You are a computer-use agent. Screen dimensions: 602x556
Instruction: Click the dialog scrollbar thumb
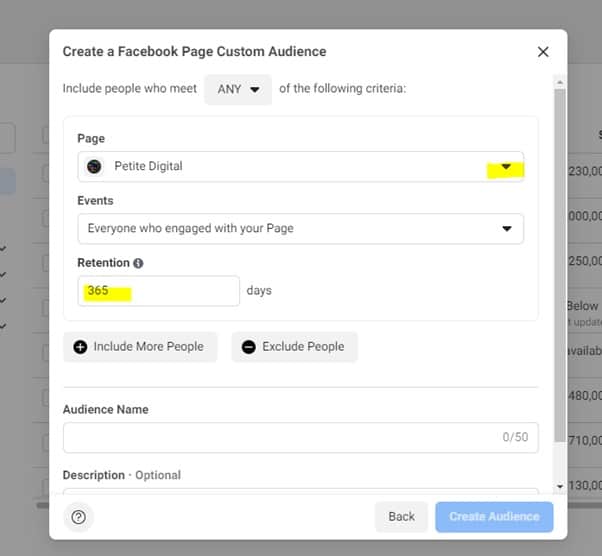[x=560, y=265]
